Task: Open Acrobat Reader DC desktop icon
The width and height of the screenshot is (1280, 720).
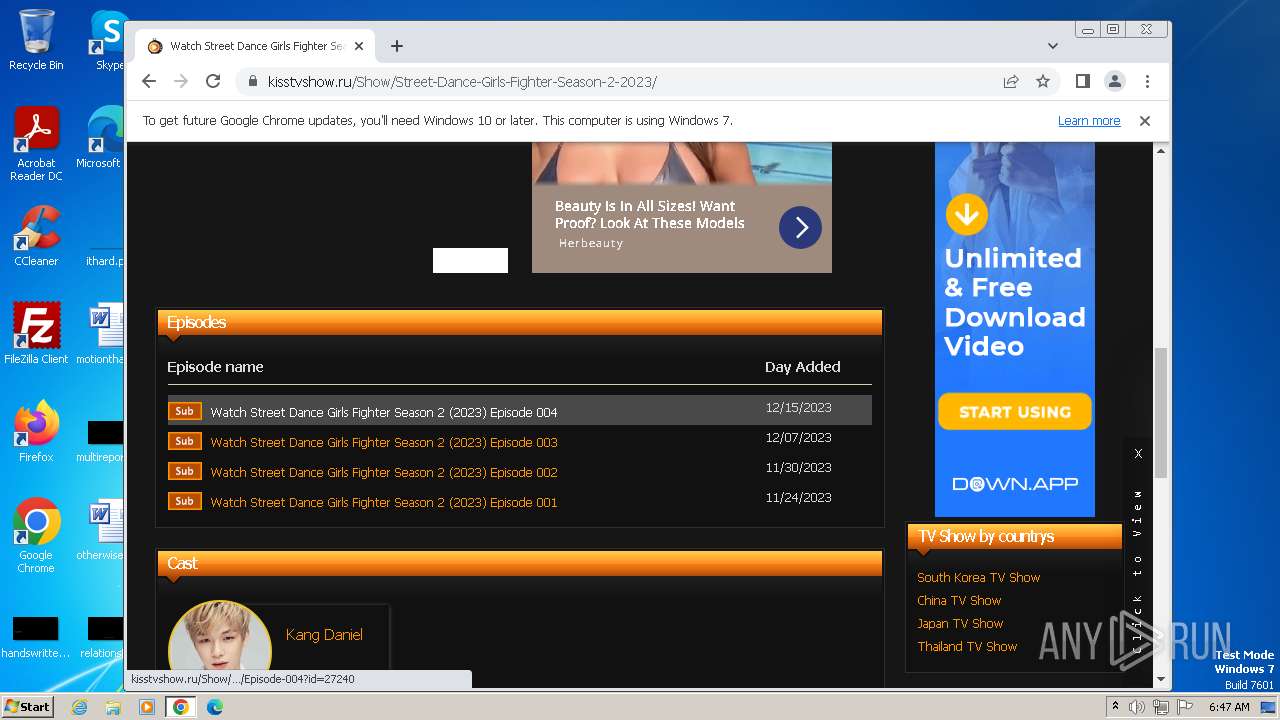Action: tap(36, 145)
